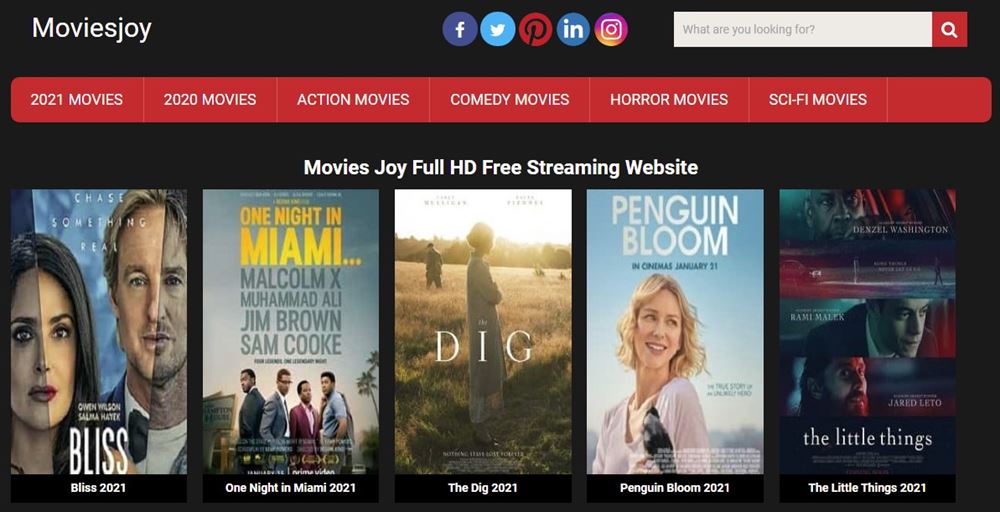Screen dimensions: 1000x512
Task: Open the Comedy Movies category
Action: [509, 100]
